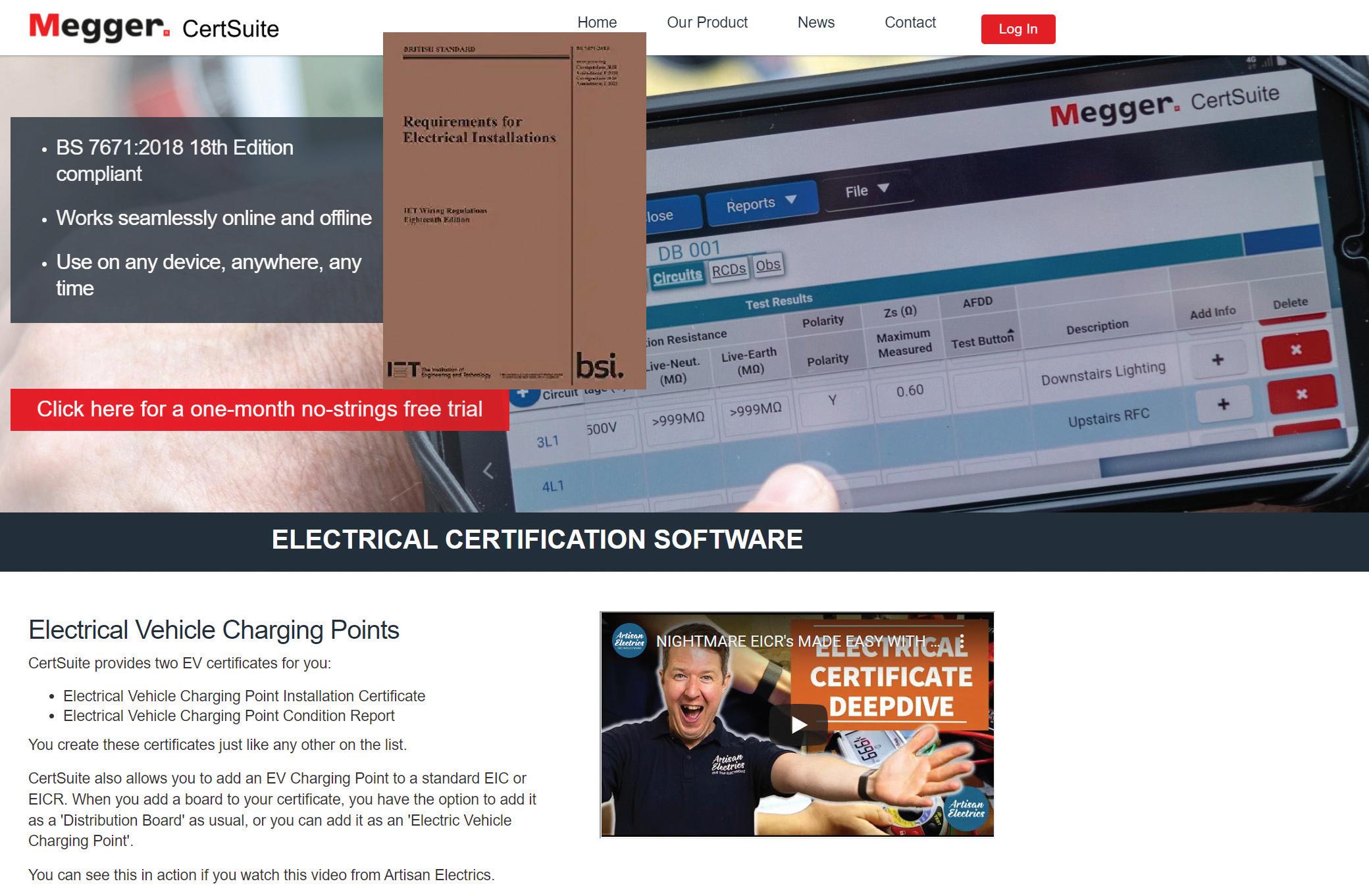Open the video options three-dot menu
1369x896 pixels.
[x=962, y=641]
